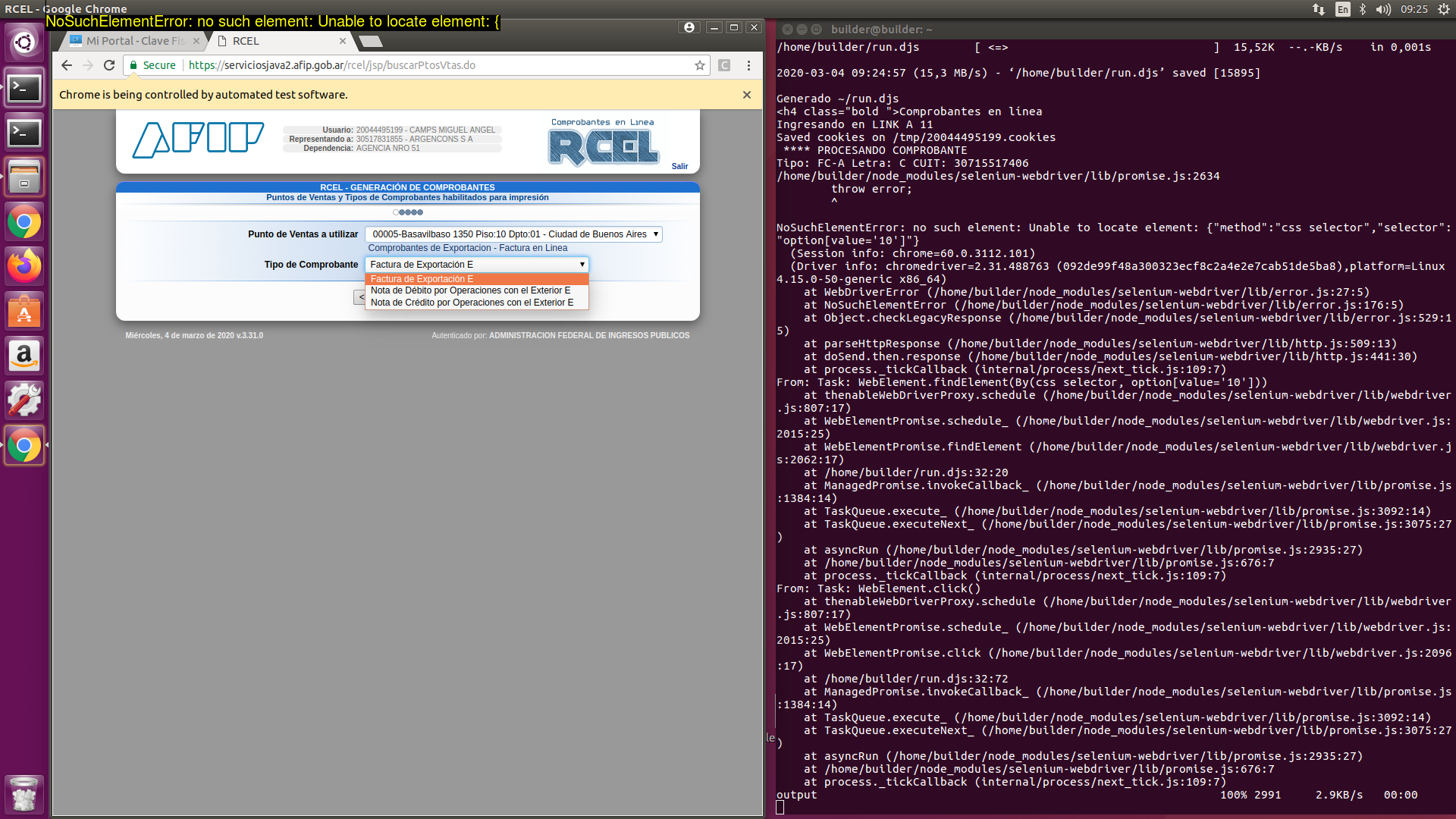
Task: Close the builder@builder terminal window
Action: click(x=787, y=30)
